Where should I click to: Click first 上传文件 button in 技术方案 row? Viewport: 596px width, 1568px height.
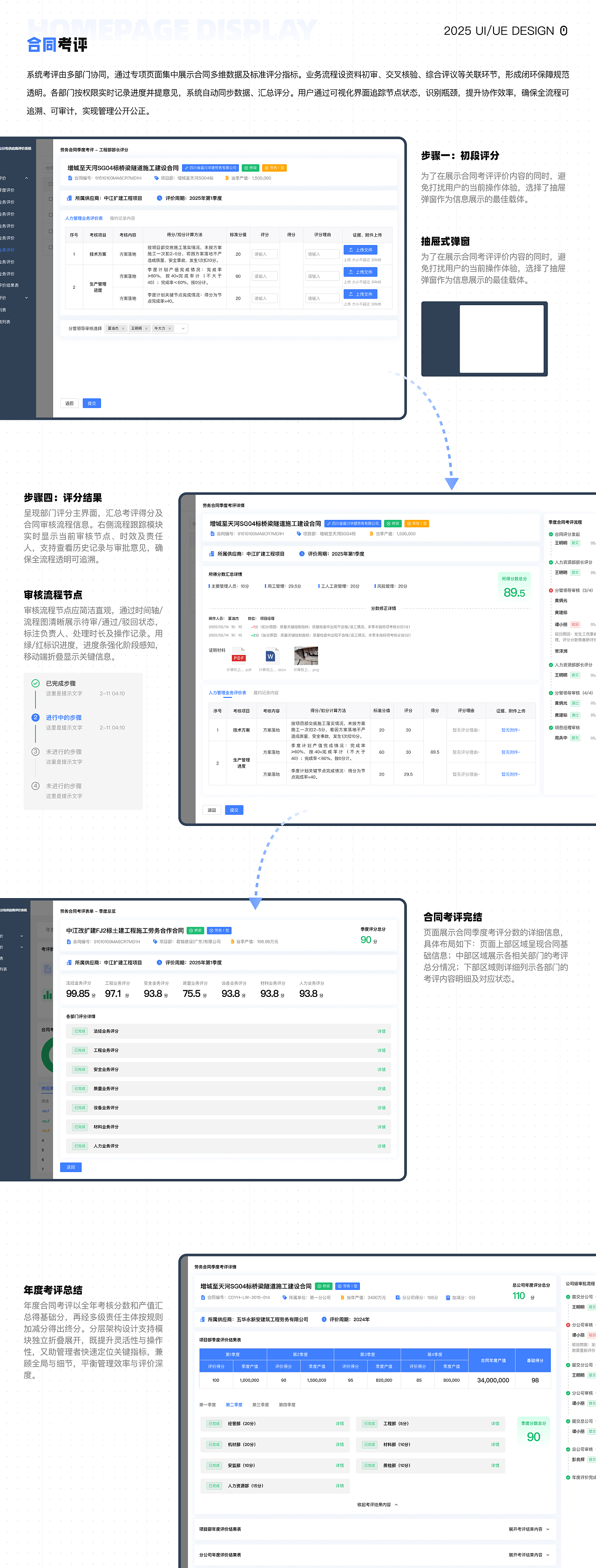pyautogui.click(x=360, y=250)
